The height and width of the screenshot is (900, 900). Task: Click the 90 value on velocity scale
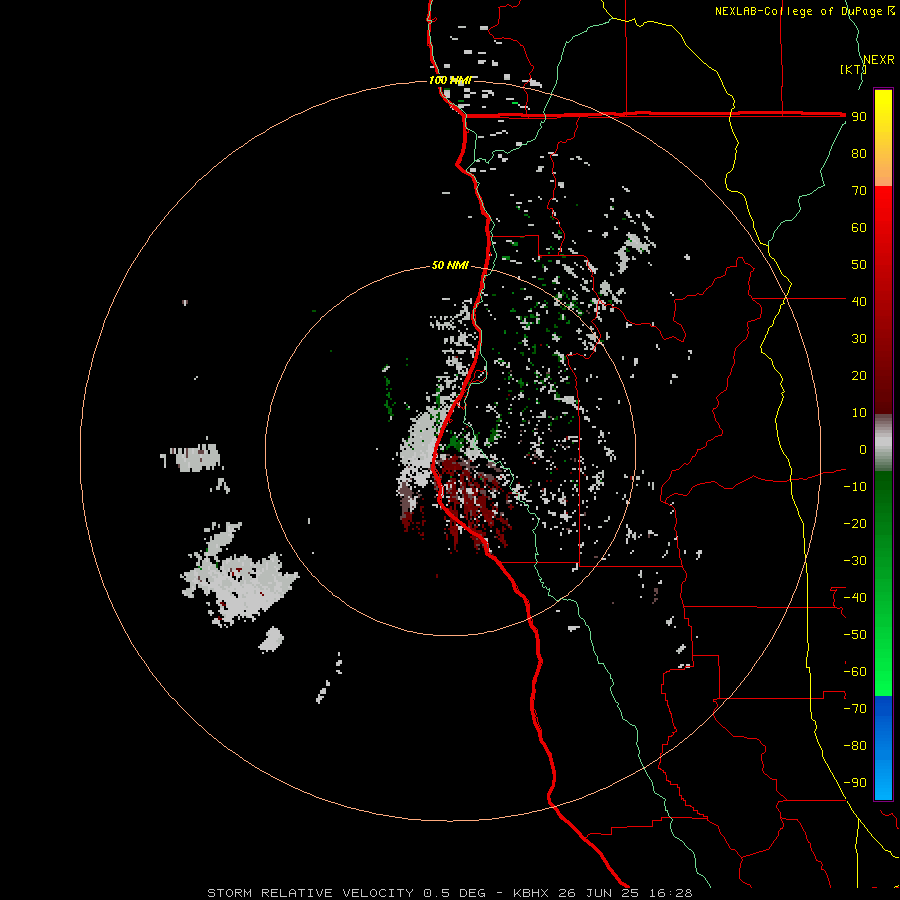(859, 117)
